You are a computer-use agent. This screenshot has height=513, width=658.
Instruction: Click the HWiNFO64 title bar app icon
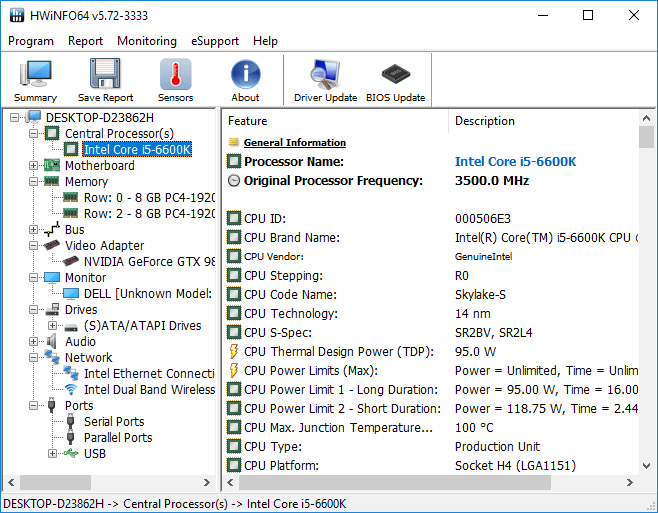tap(17, 15)
